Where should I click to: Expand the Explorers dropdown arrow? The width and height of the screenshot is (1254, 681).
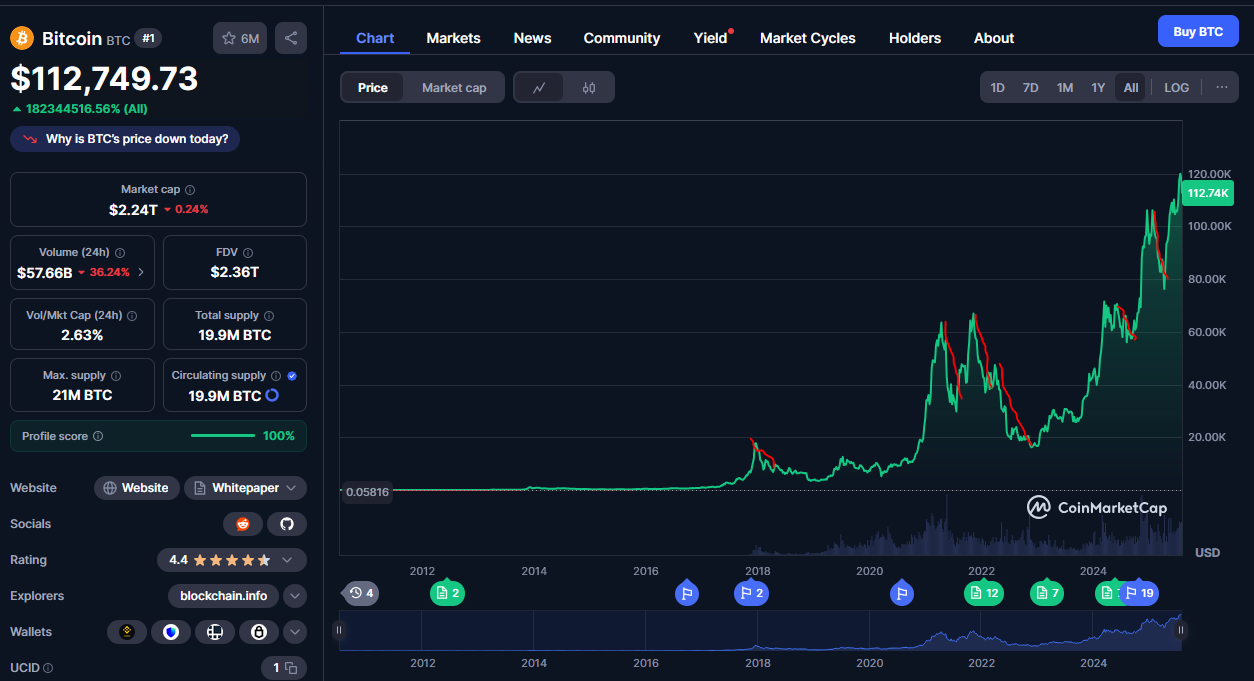tap(295, 596)
